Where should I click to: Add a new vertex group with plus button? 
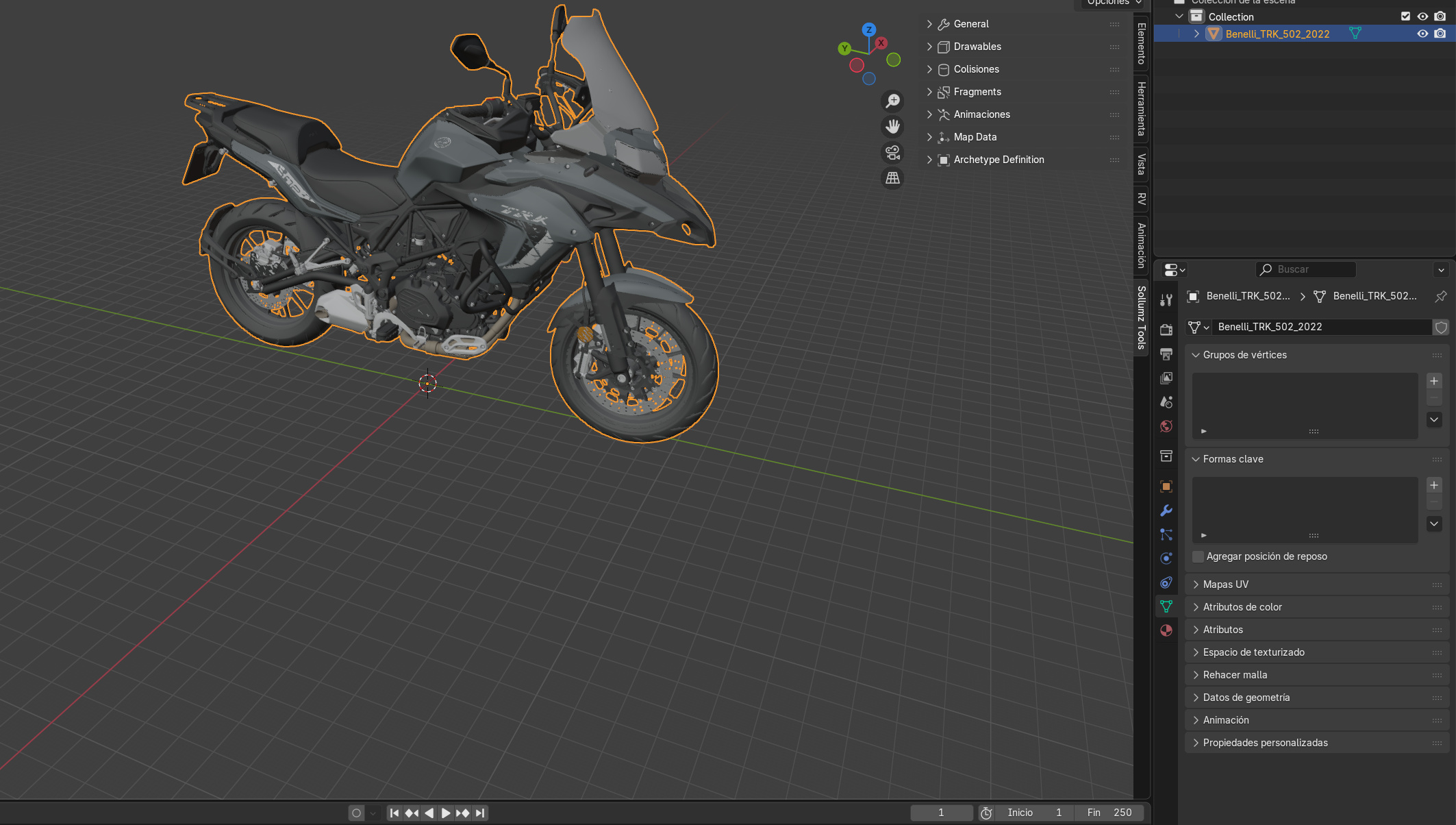click(x=1434, y=381)
